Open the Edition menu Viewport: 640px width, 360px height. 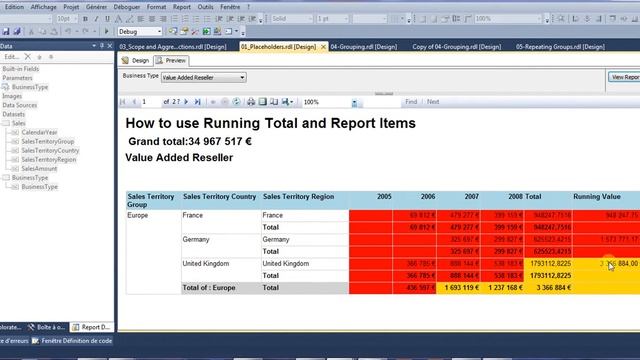(14, 7)
